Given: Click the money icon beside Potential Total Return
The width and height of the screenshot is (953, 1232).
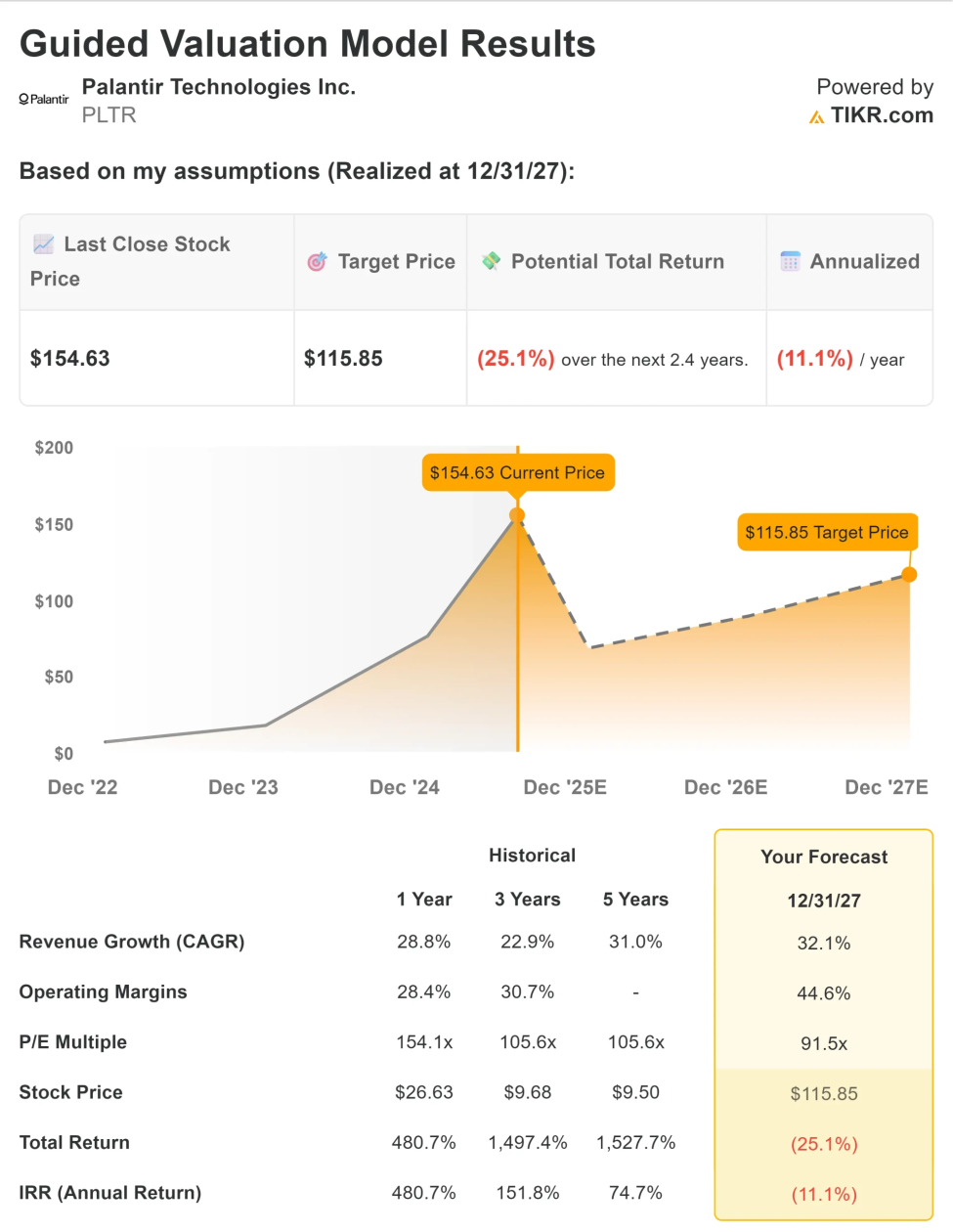Looking at the screenshot, I should (x=491, y=261).
